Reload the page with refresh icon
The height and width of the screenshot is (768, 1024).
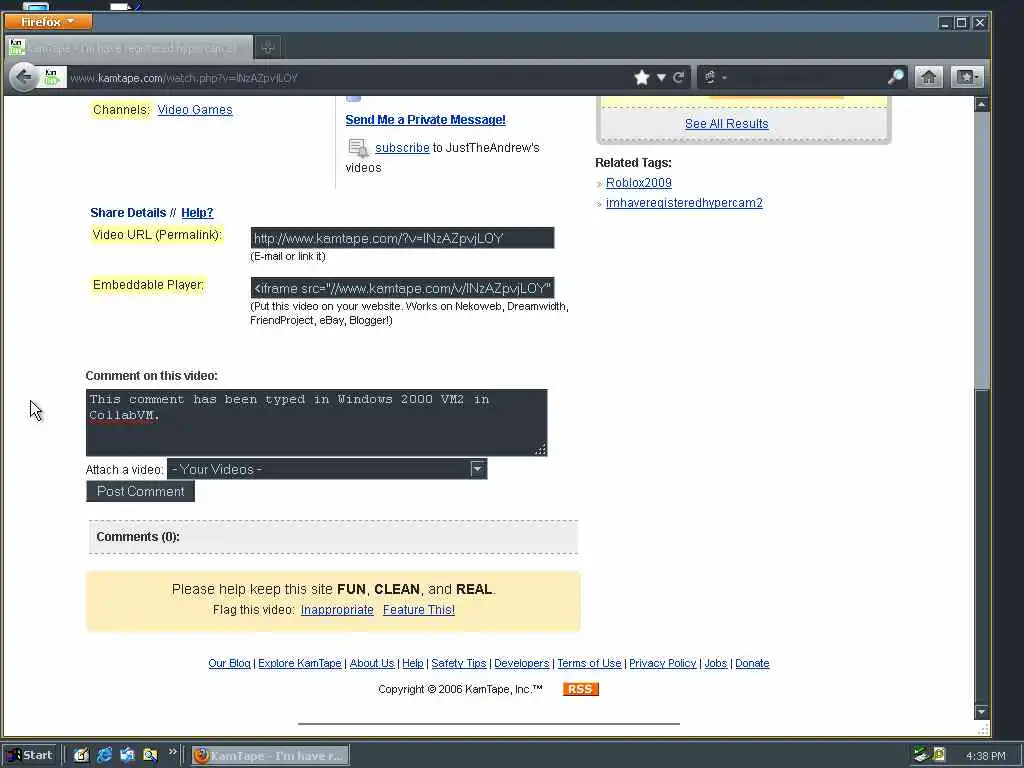tap(679, 78)
